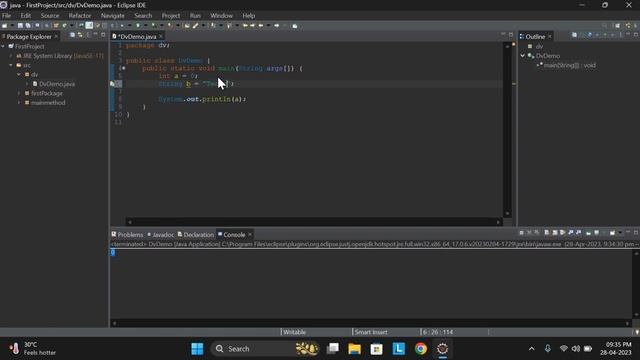
Task: Open Package Explorer view menu dots
Action: 88,36
